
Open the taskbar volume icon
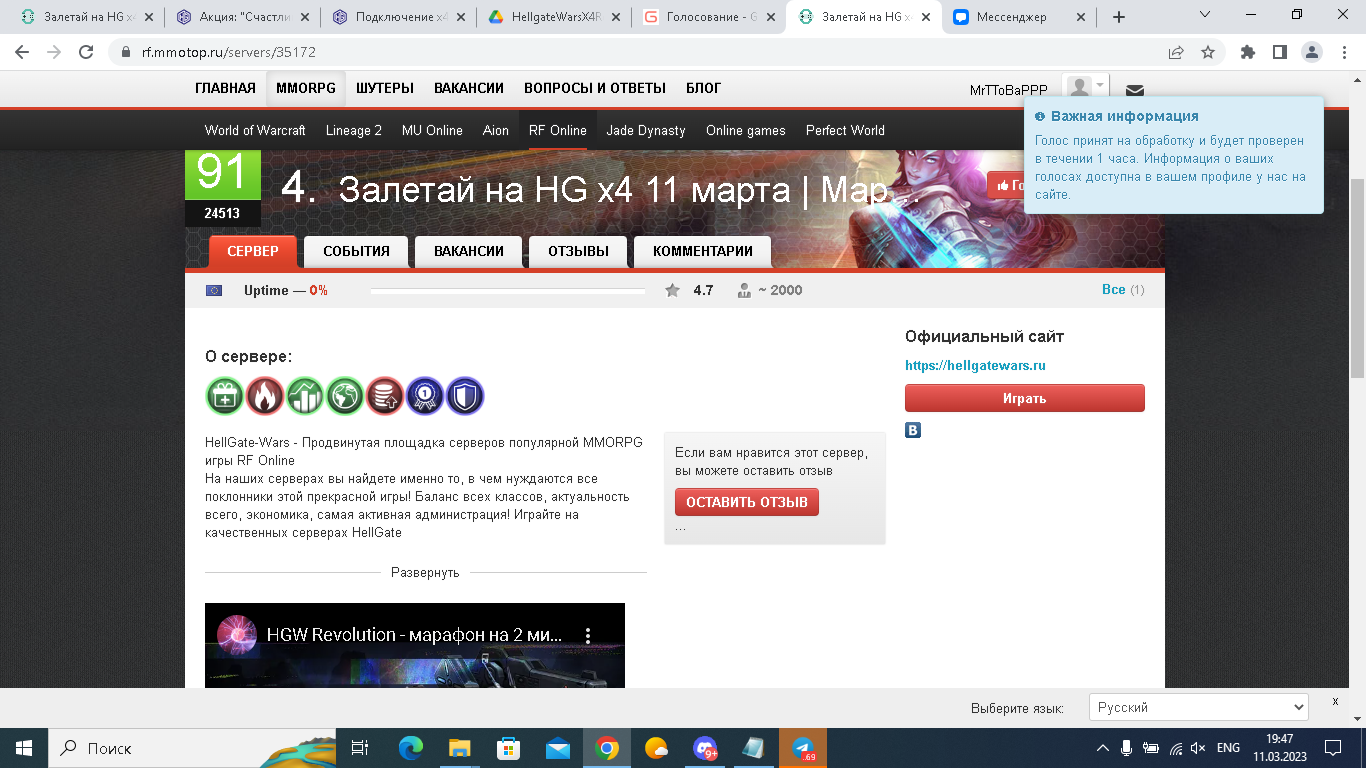(1199, 748)
